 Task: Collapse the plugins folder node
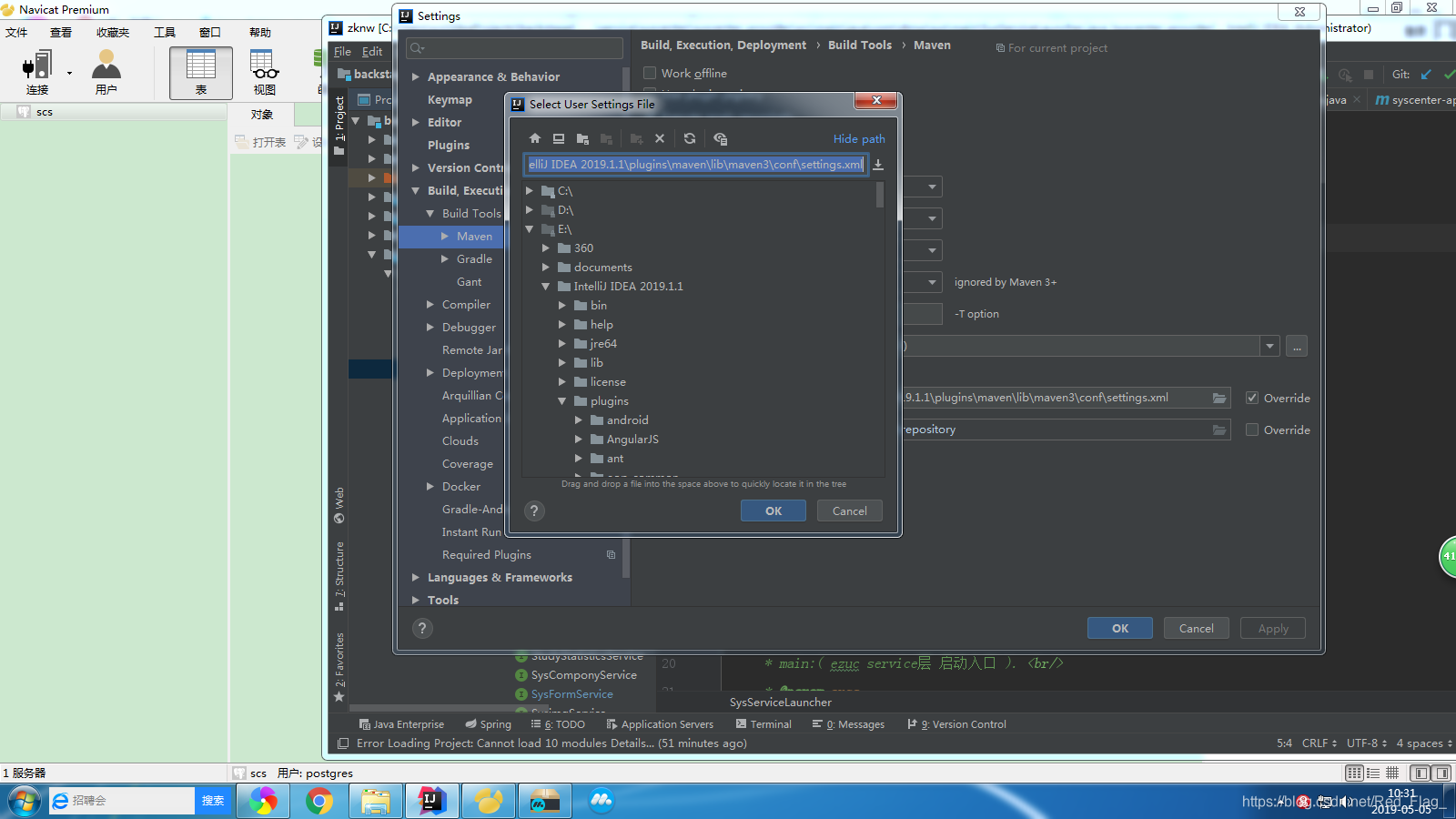(562, 401)
